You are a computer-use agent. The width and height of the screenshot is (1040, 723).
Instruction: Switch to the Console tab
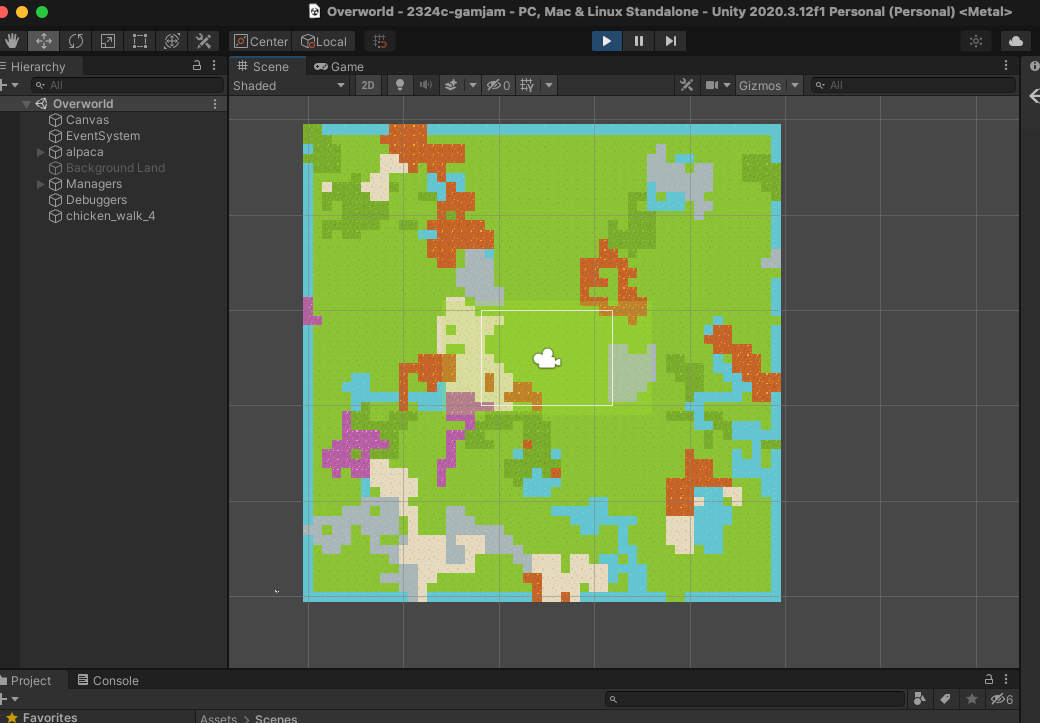[114, 680]
